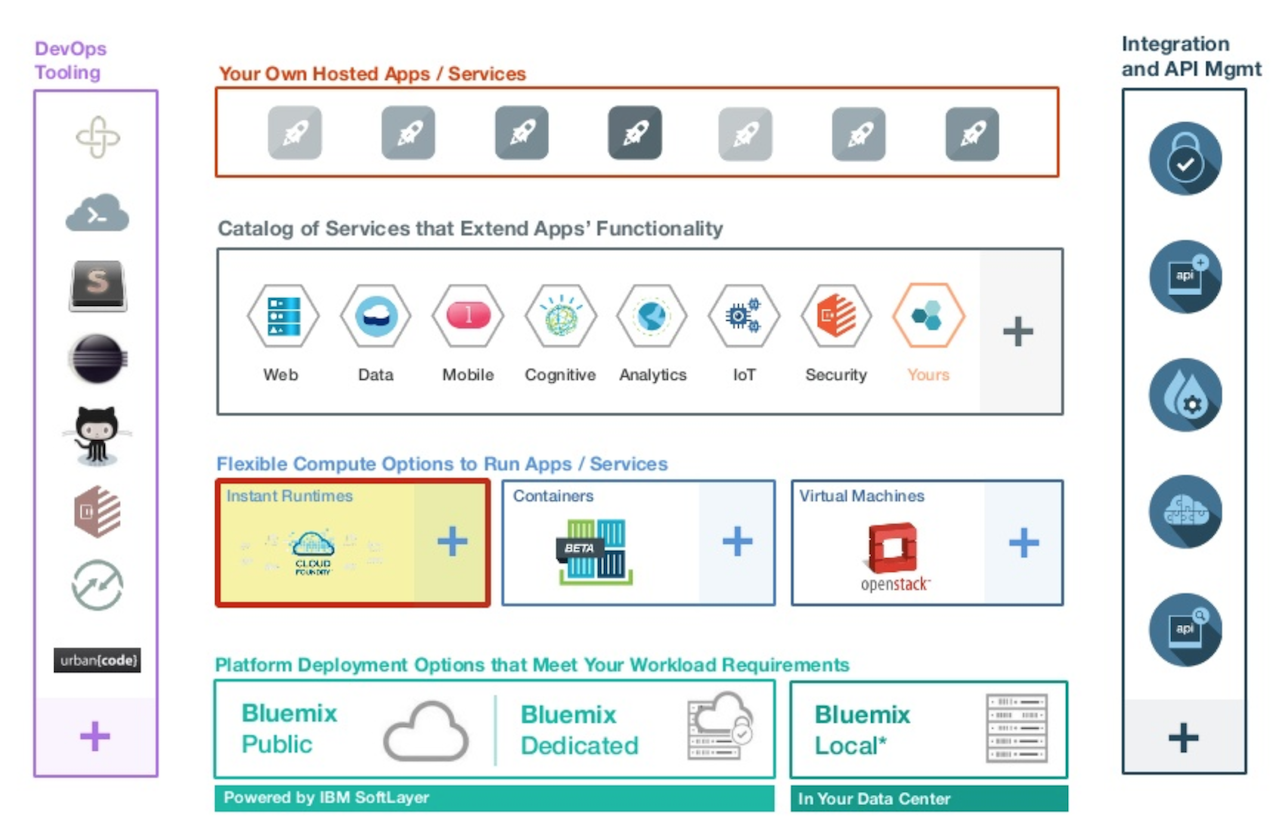The image size is (1280, 816).
Task: Select the Bluemix Local* text
Action: (863, 730)
